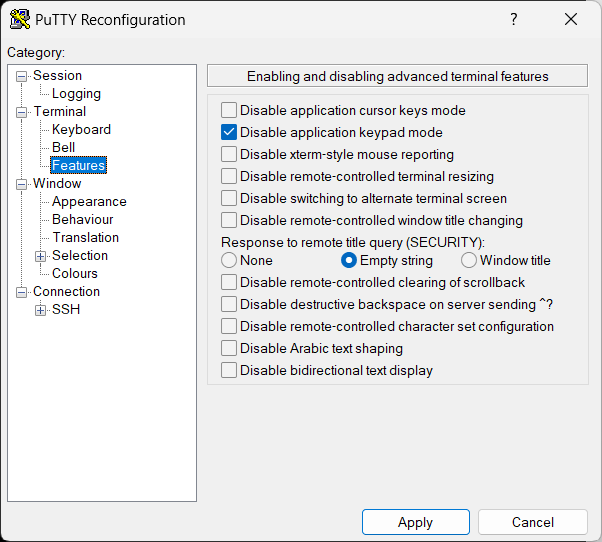Screen dimensions: 602x542
Task: Select the Session category
Action: pyautogui.click(x=57, y=76)
